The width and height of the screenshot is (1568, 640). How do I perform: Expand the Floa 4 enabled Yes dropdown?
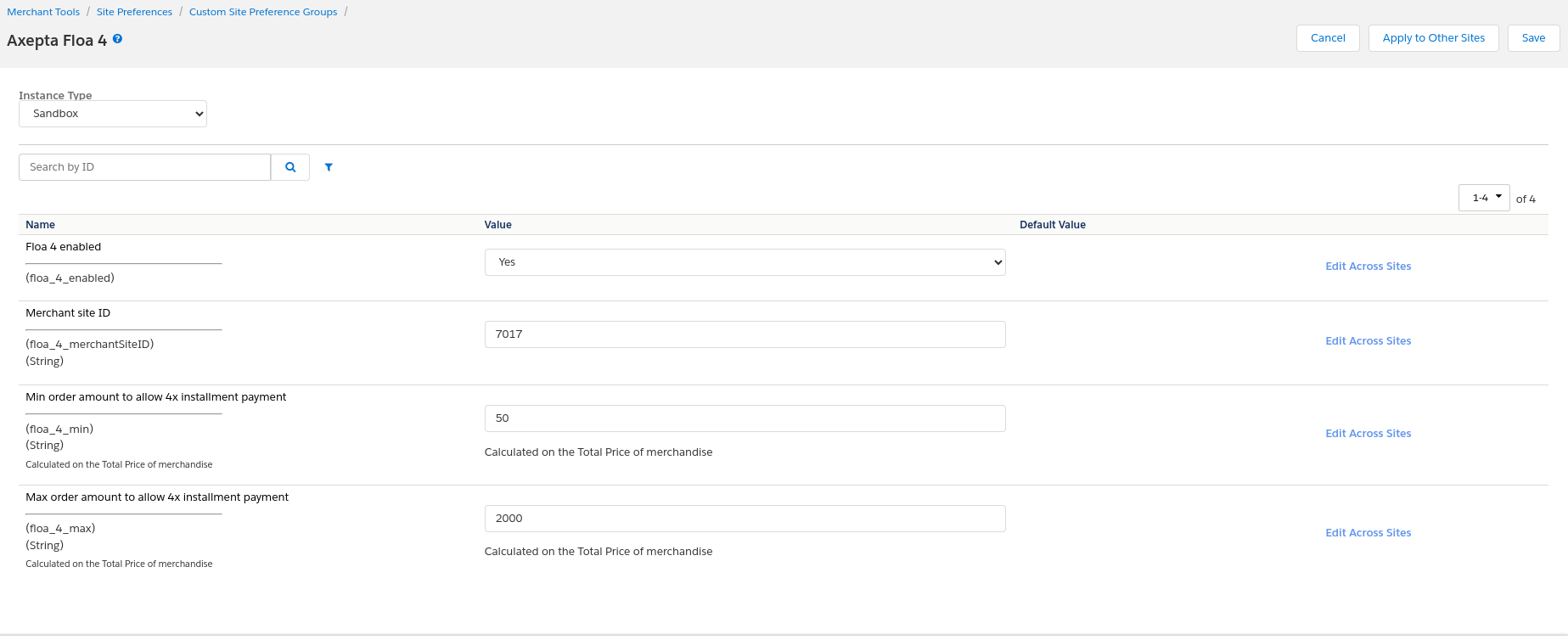[745, 262]
